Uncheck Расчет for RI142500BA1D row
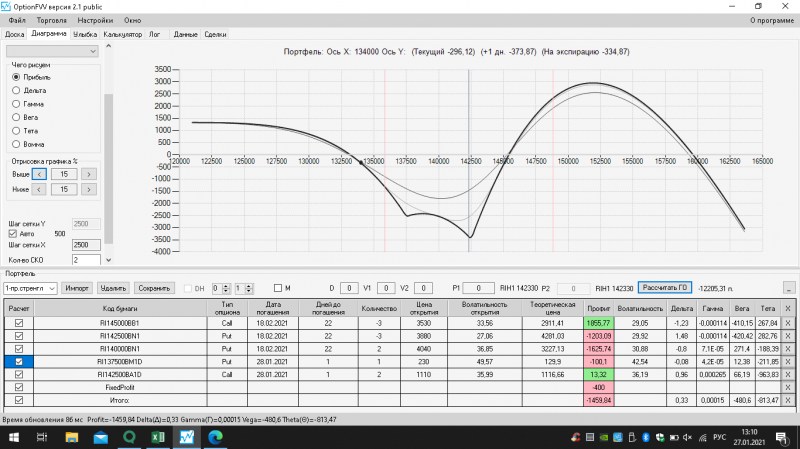This screenshot has width=800, height=449. 19,374
